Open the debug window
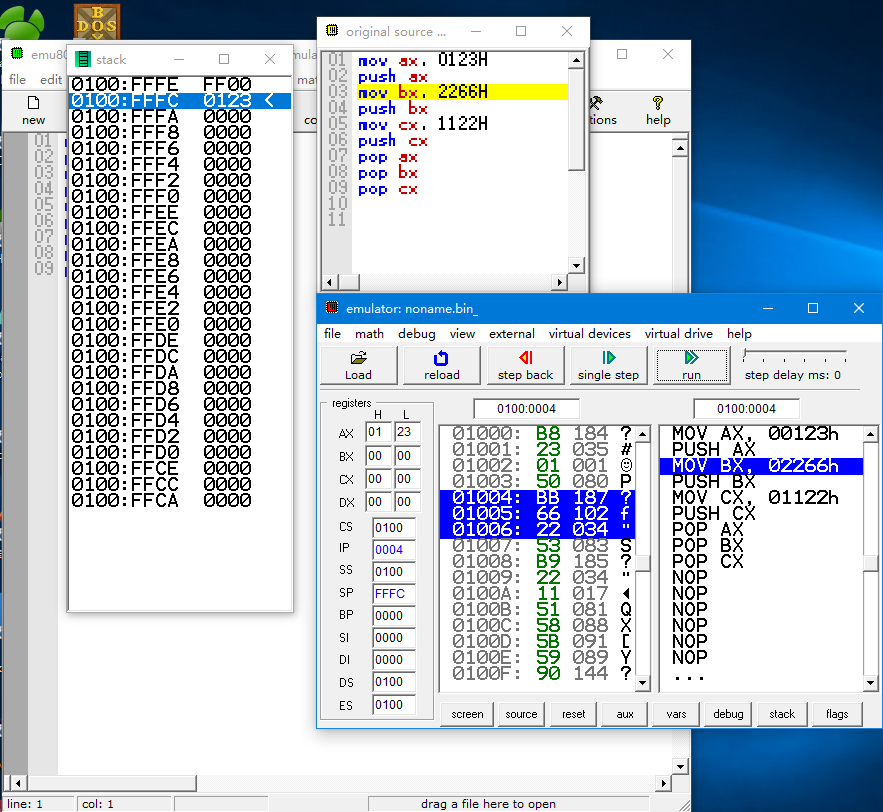 tap(727, 714)
